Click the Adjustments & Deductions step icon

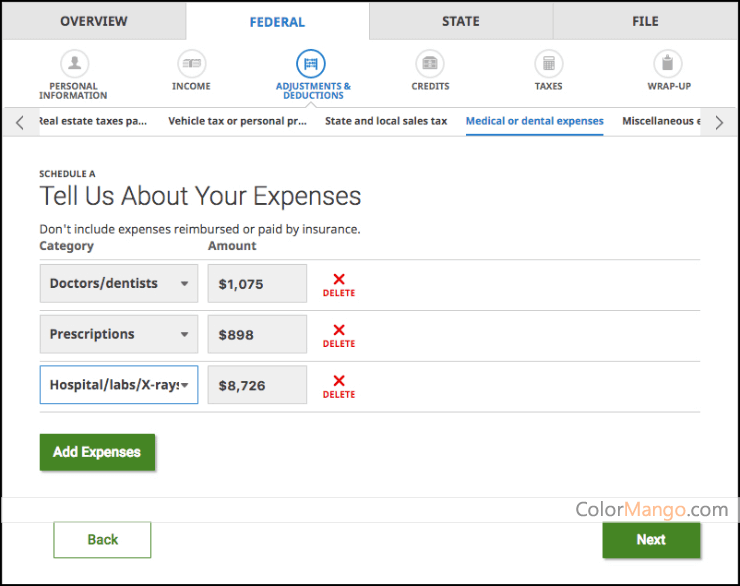(x=311, y=64)
